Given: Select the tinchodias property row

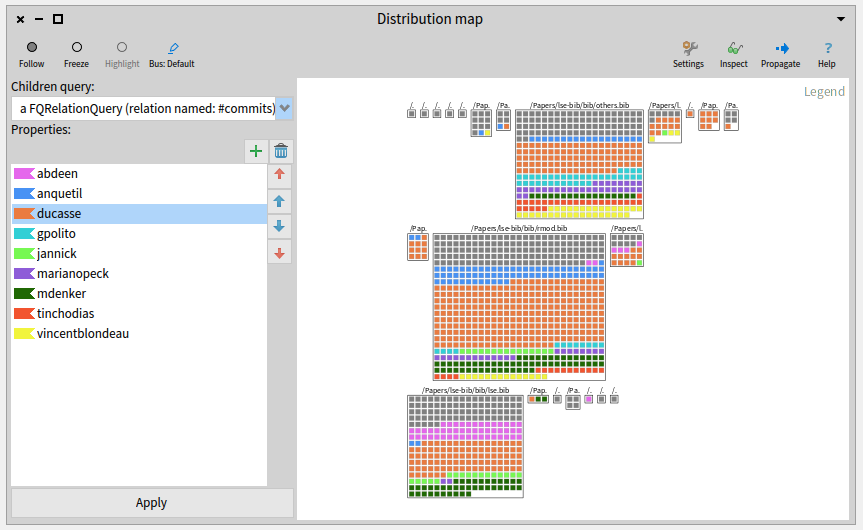Looking at the screenshot, I should point(139,314).
